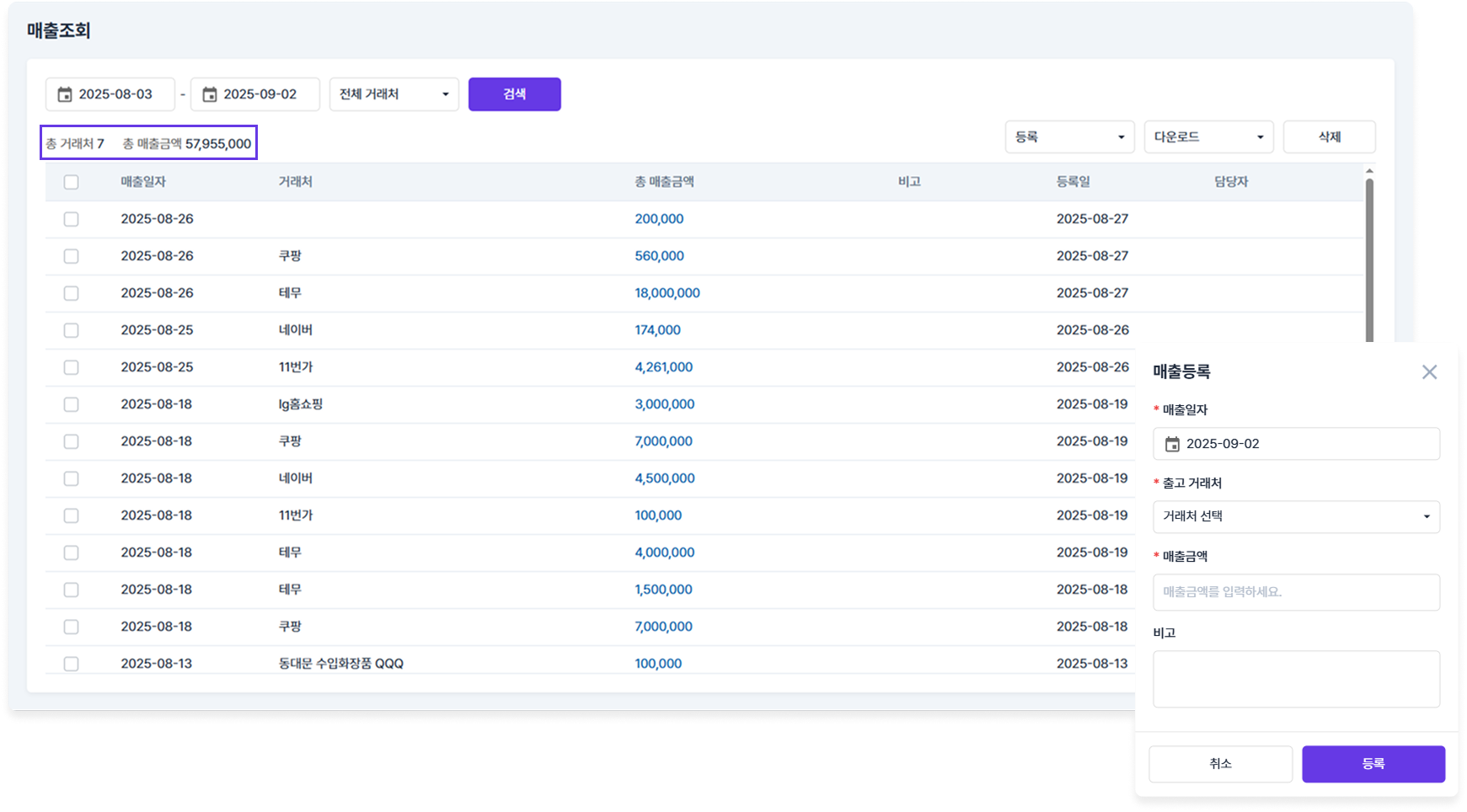Tick the 동대문 수입화장품 QQQ row checkbox
The image size is (1467, 812).
point(72,664)
